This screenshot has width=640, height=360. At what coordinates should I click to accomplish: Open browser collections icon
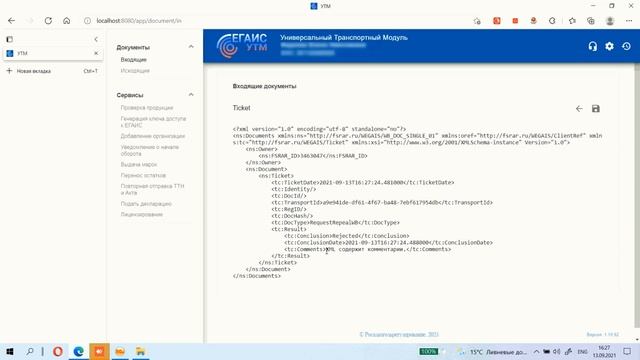(591, 21)
